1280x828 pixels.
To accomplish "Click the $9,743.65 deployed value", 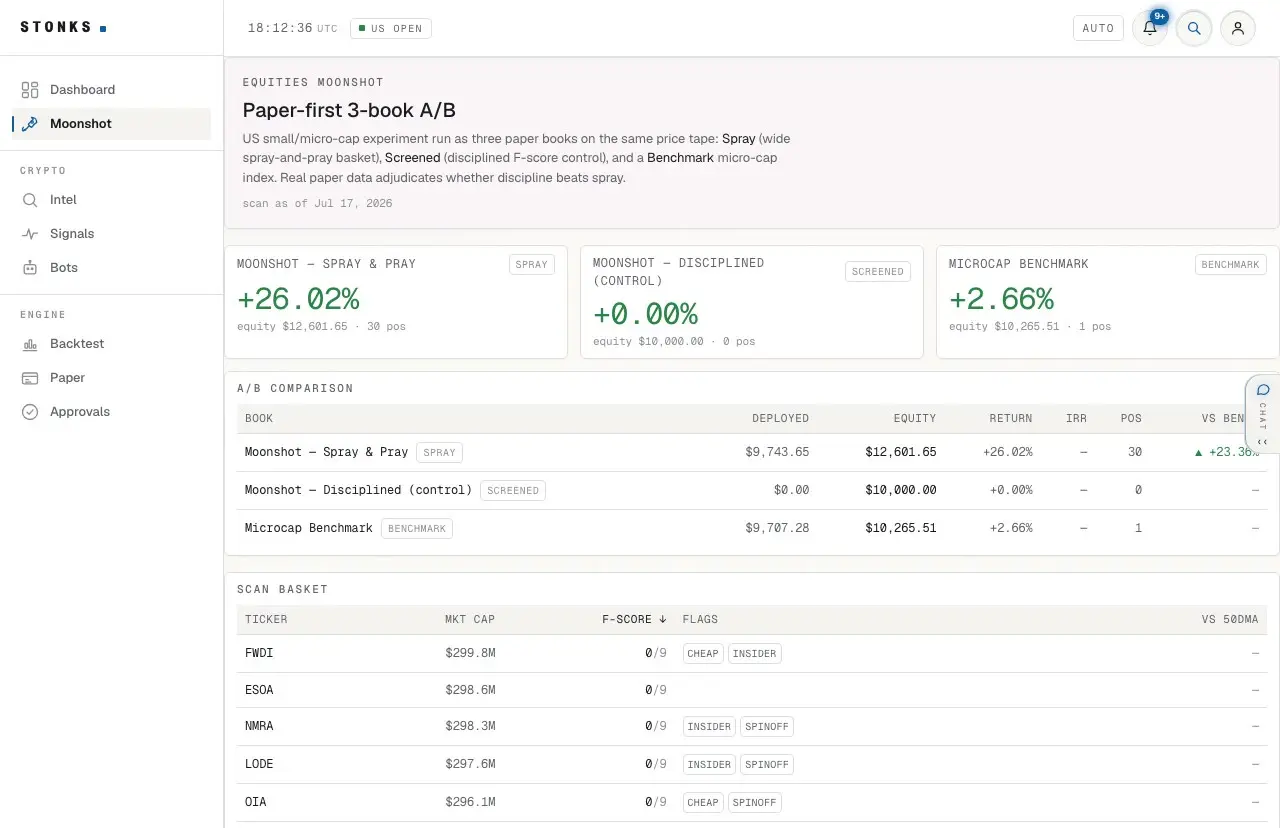I will 777,452.
